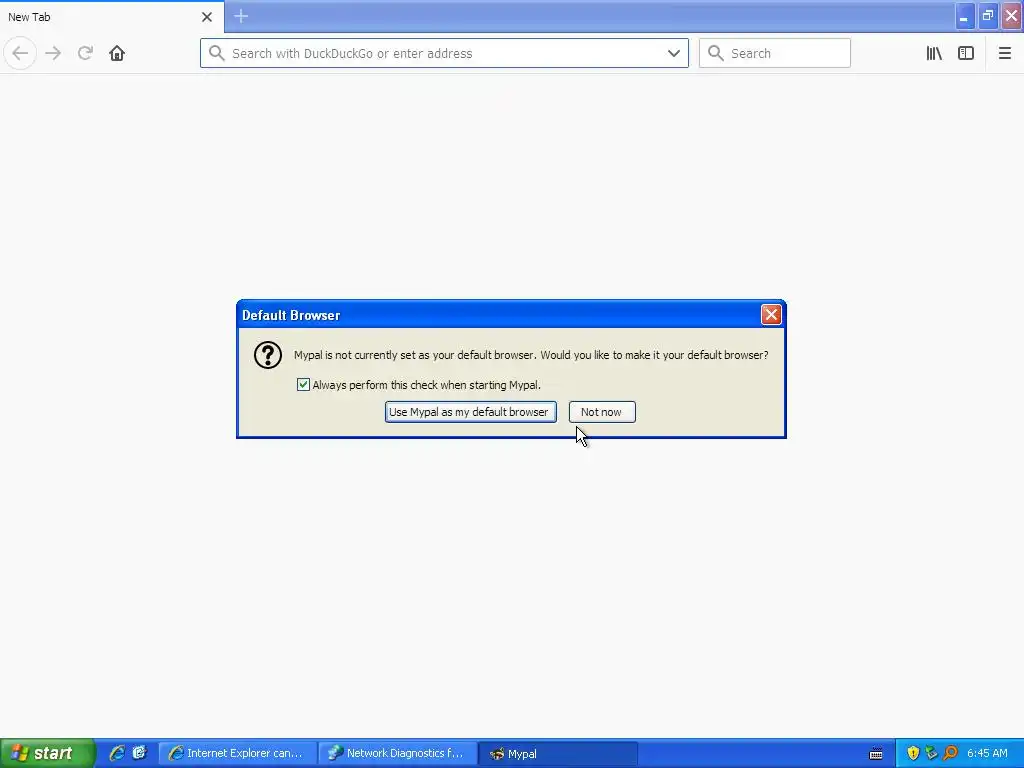Screen dimensions: 1024x768
Task: Click the address bar search magnifier icon
Action: click(216, 53)
